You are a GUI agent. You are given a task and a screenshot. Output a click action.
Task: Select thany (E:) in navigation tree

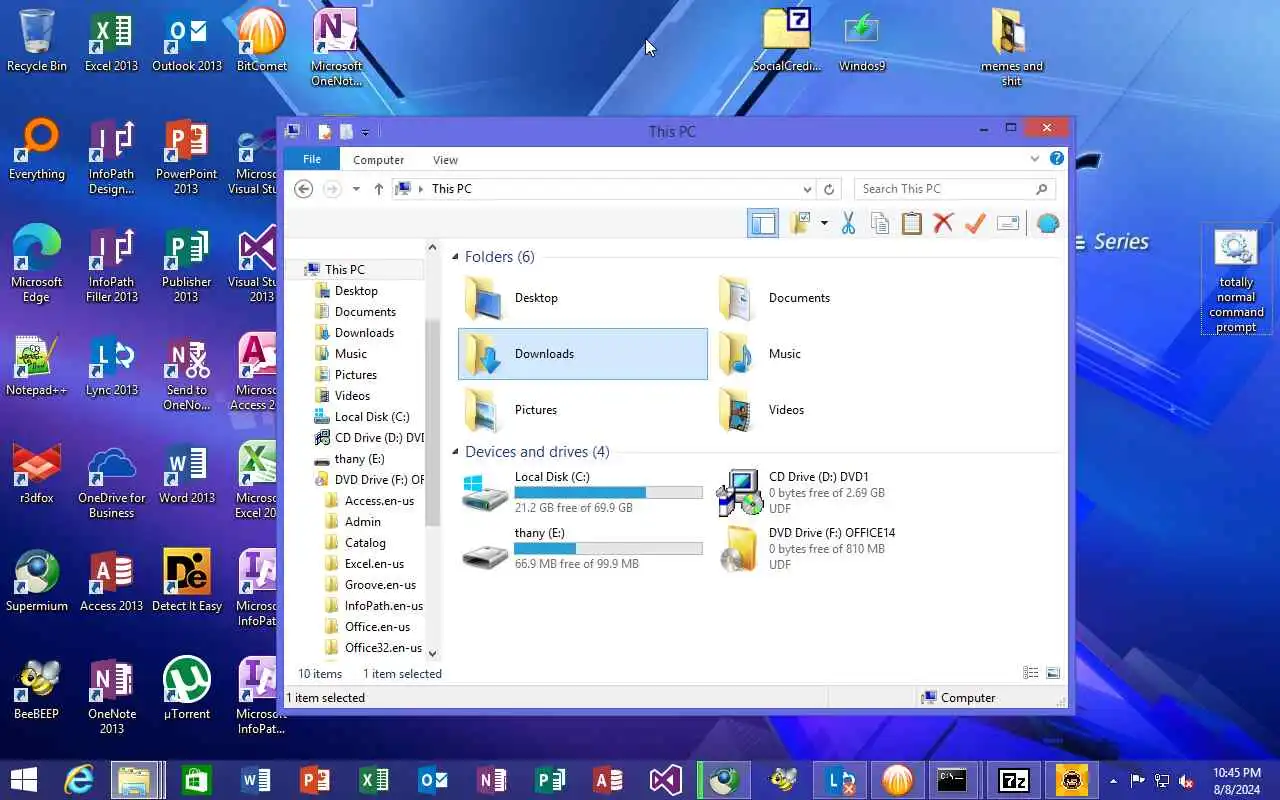click(x=359, y=459)
